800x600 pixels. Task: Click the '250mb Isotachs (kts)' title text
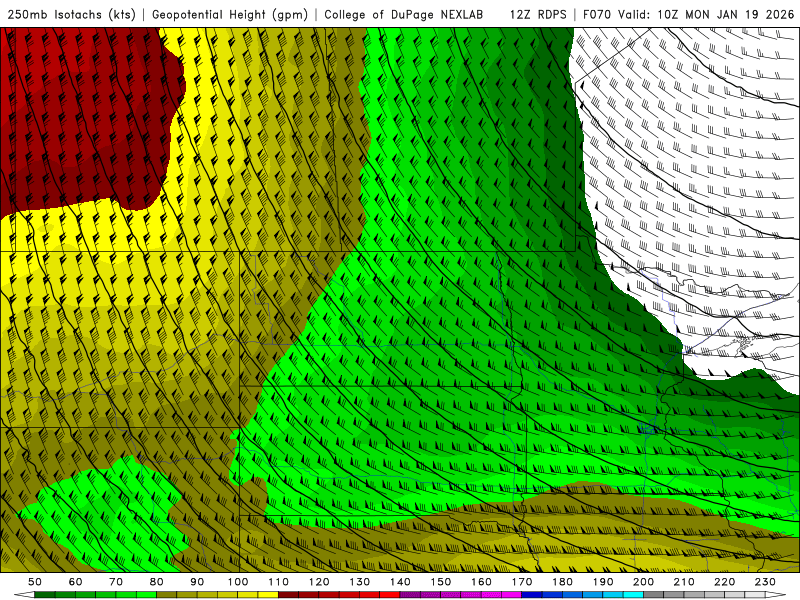point(71,15)
